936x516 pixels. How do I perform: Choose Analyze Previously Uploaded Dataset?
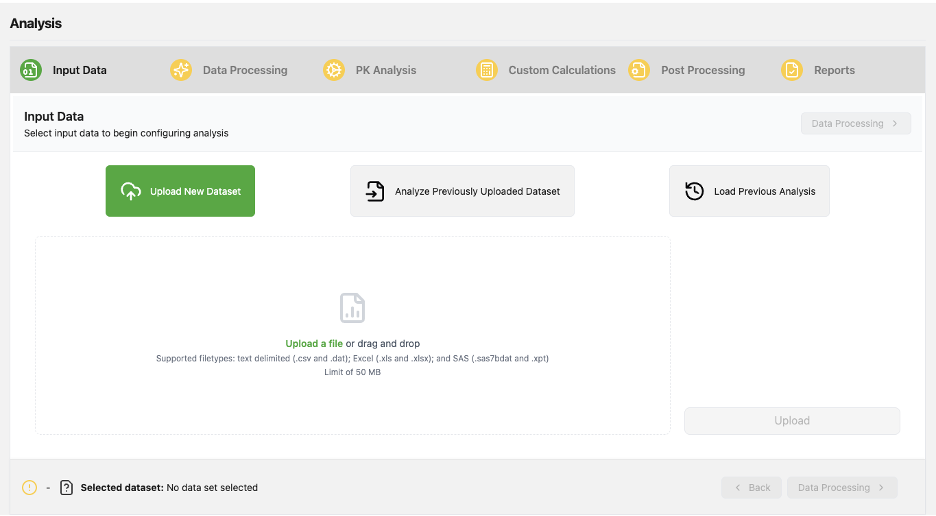coord(462,191)
